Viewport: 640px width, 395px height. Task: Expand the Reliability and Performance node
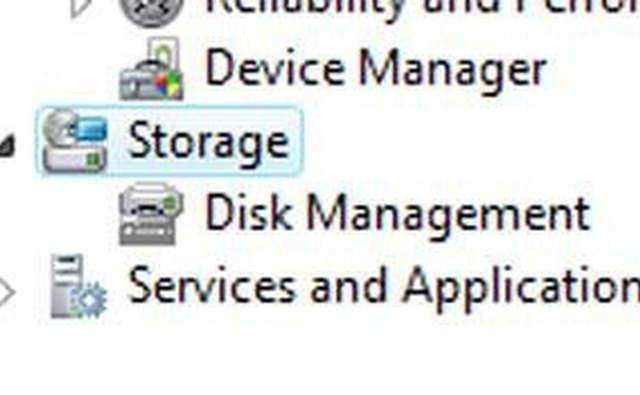tap(80, 7)
